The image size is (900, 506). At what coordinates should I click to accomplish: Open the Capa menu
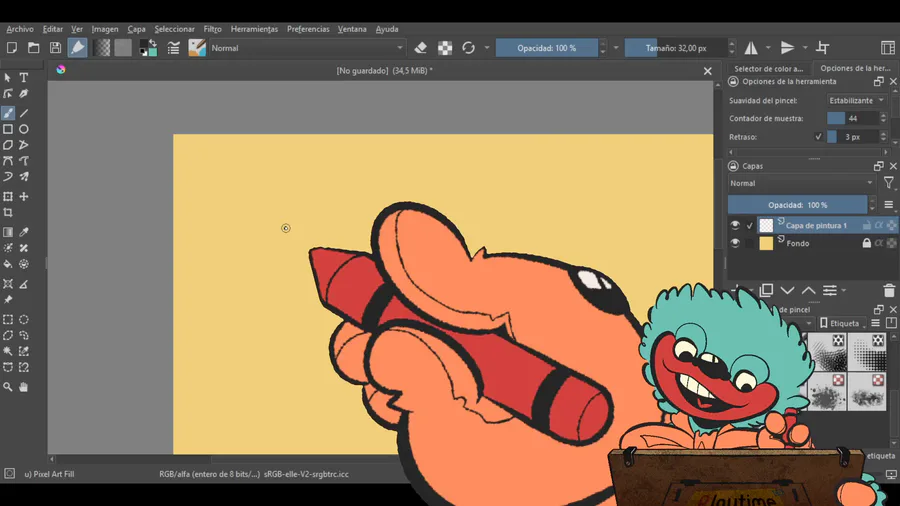click(x=136, y=29)
